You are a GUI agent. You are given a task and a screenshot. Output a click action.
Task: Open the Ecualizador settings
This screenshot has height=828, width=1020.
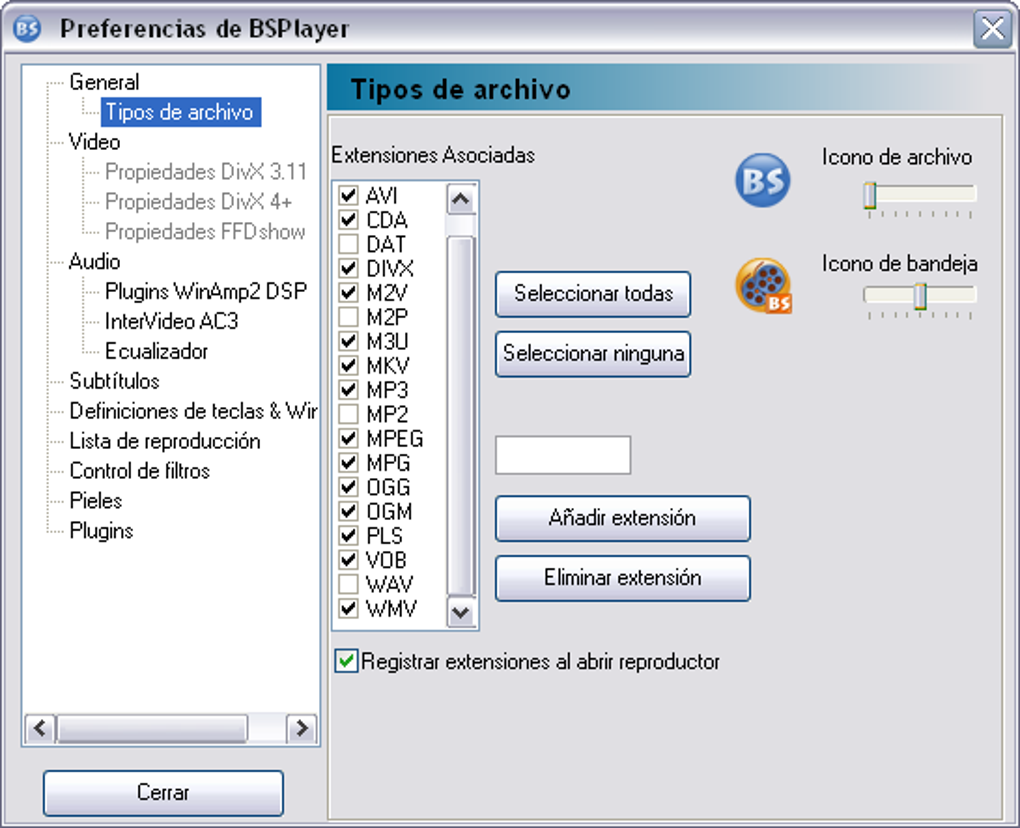[x=156, y=351]
